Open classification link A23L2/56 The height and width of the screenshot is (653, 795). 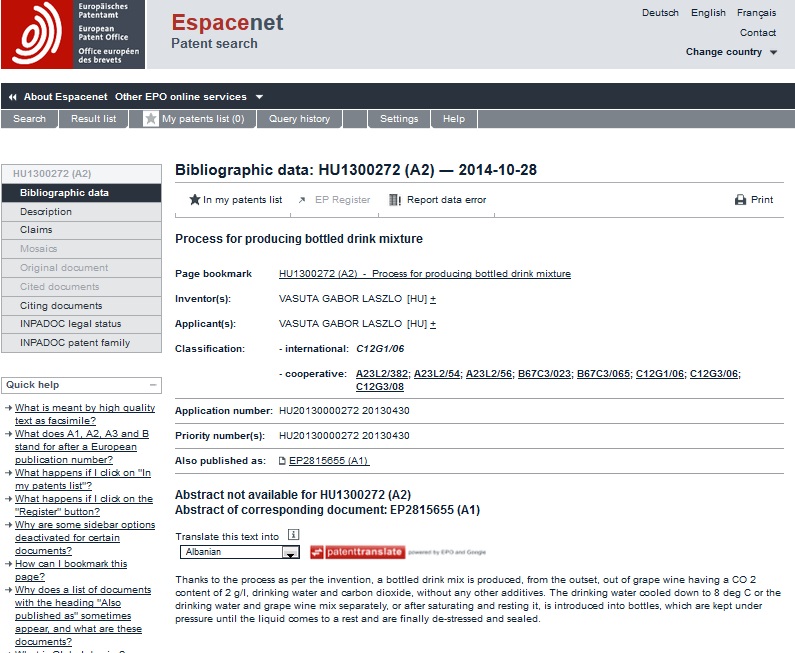click(x=489, y=374)
